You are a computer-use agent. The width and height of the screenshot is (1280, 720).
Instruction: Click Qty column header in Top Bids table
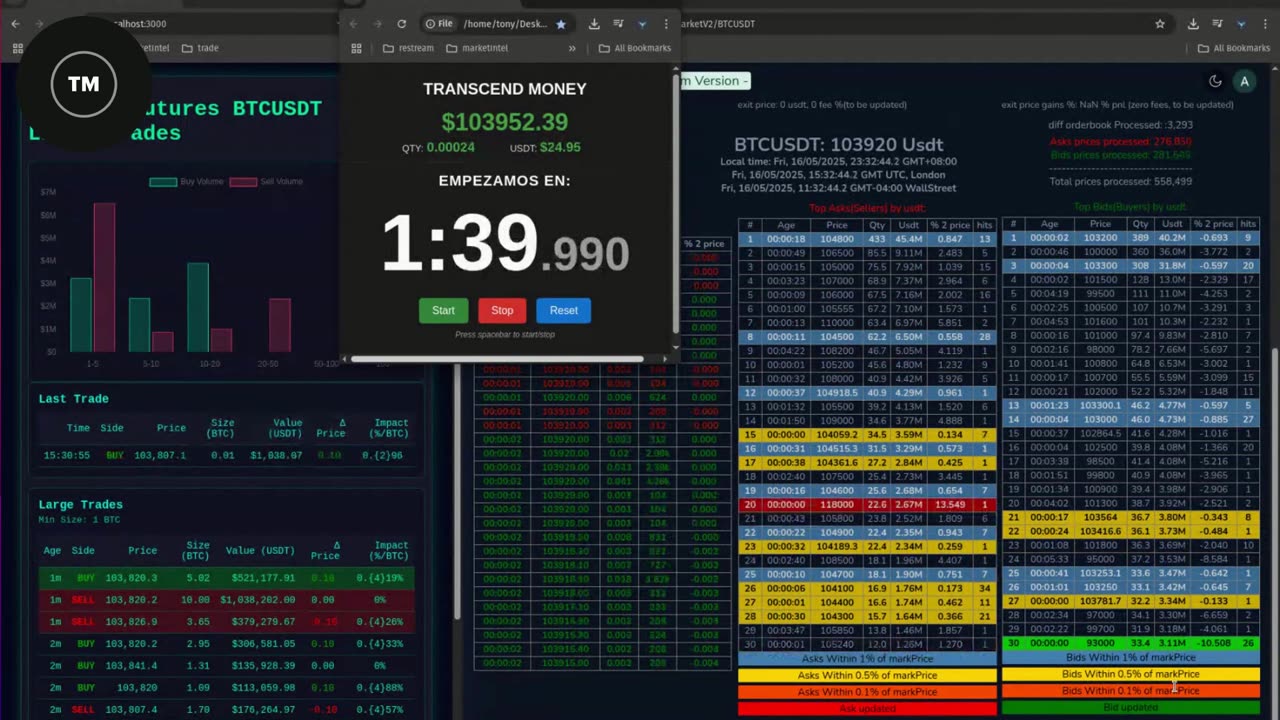point(1139,224)
